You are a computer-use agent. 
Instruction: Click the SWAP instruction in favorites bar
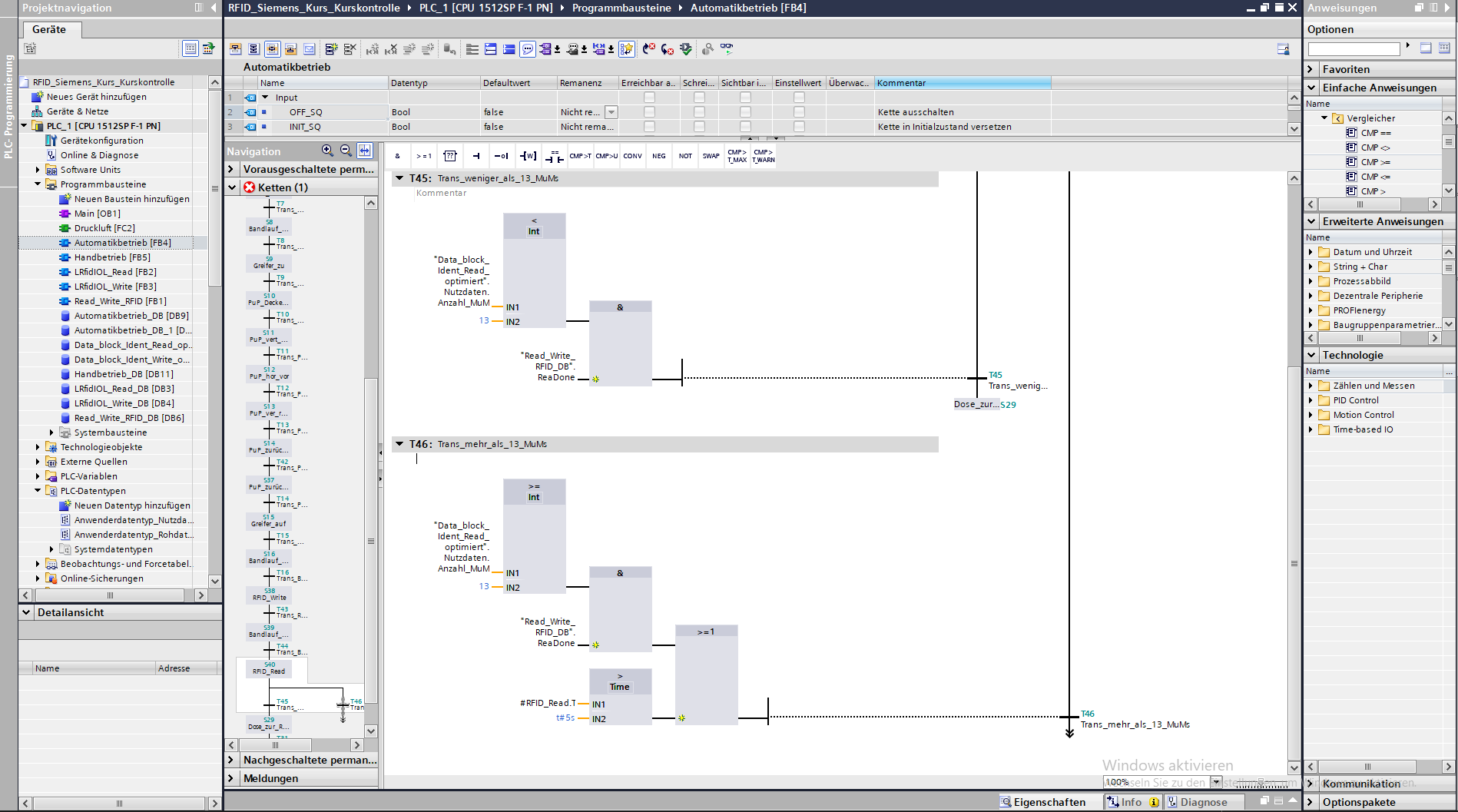[x=711, y=156]
